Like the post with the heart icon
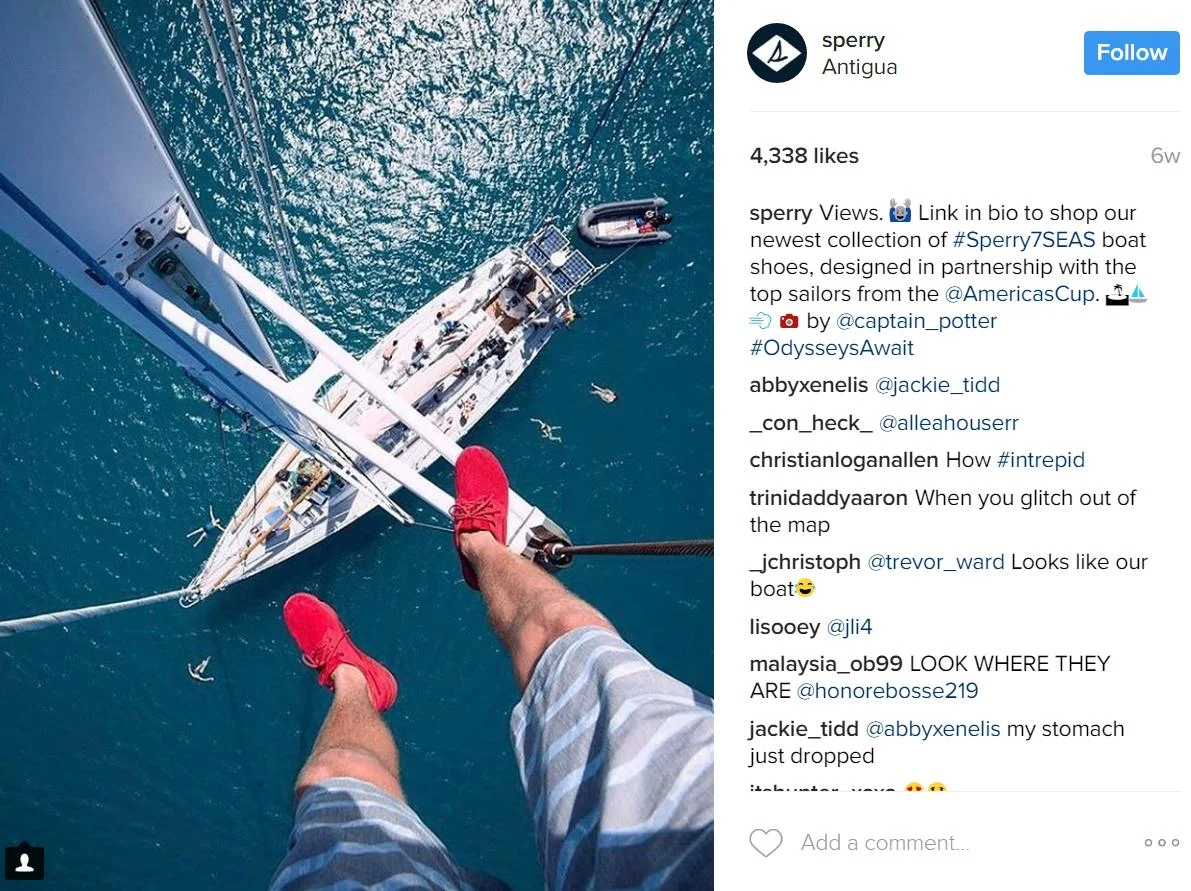 pos(766,842)
